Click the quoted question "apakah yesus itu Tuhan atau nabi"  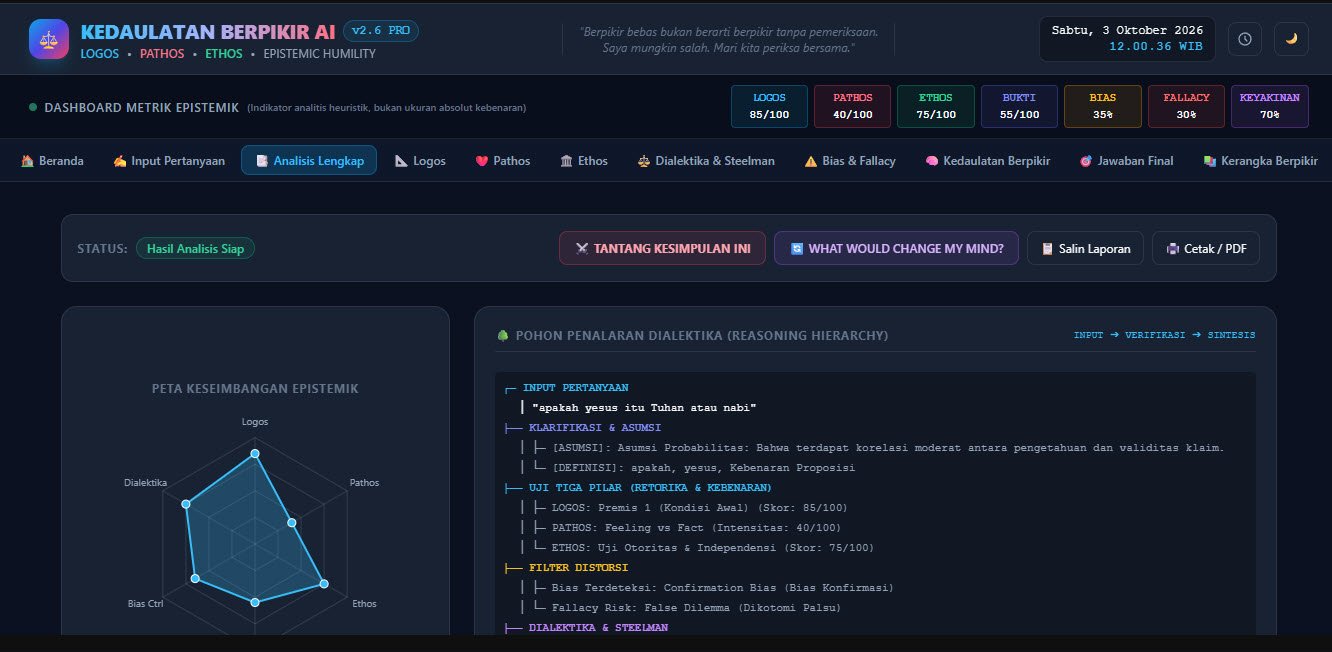click(644, 408)
